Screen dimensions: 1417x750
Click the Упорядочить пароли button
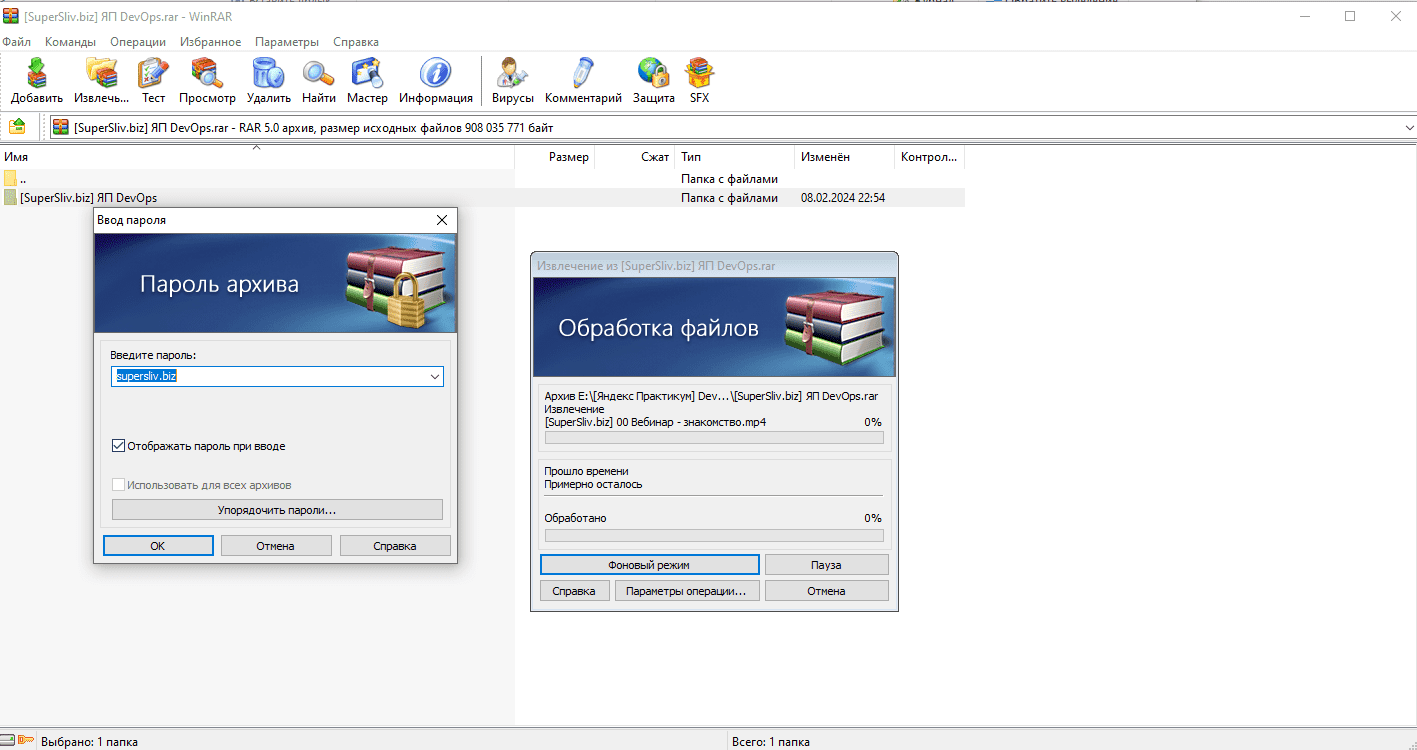coord(277,510)
